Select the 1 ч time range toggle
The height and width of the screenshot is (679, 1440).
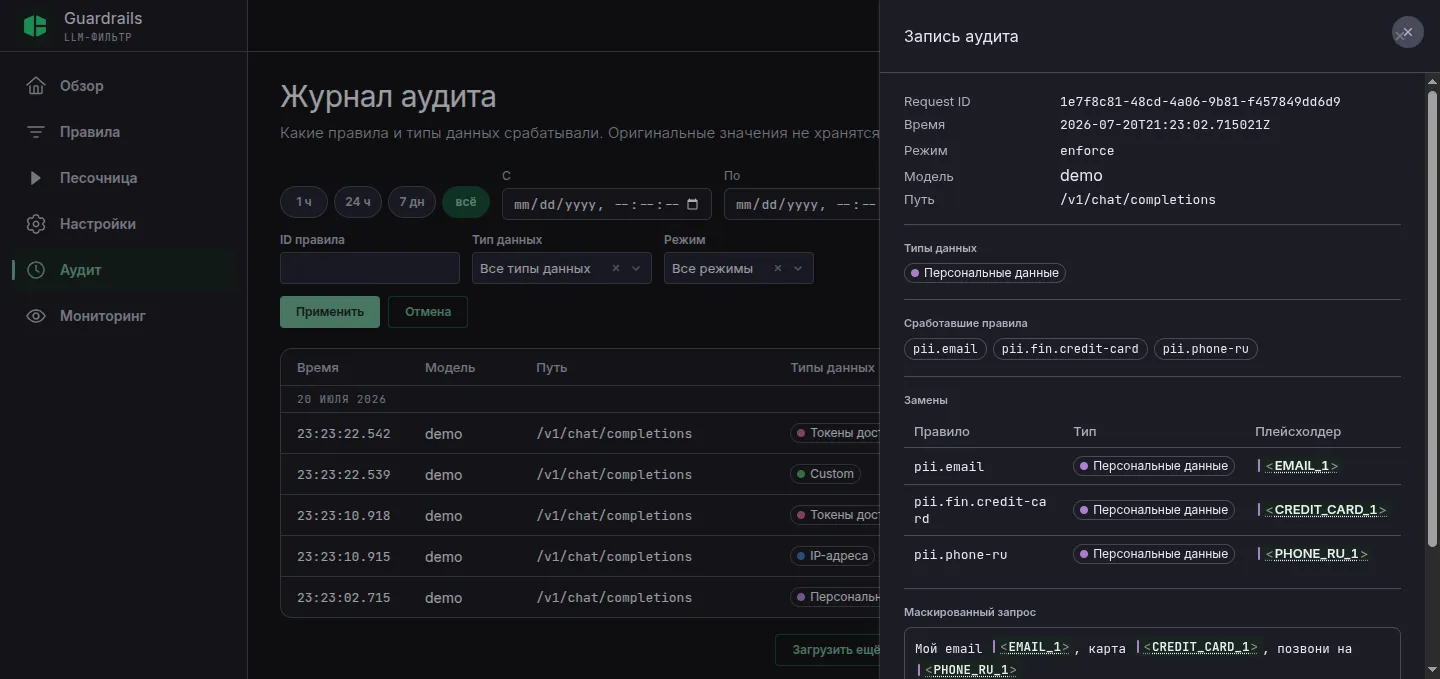pos(304,202)
